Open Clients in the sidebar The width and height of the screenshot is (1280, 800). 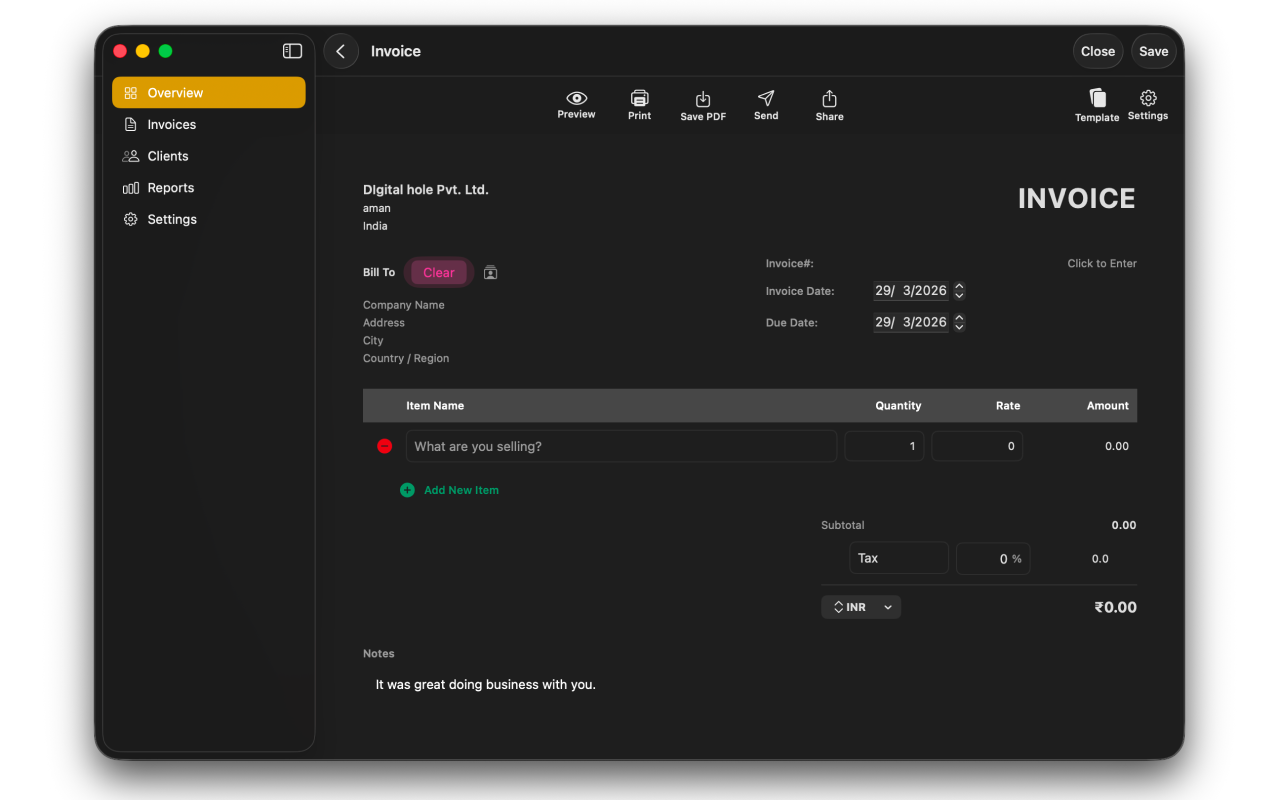[209, 156]
